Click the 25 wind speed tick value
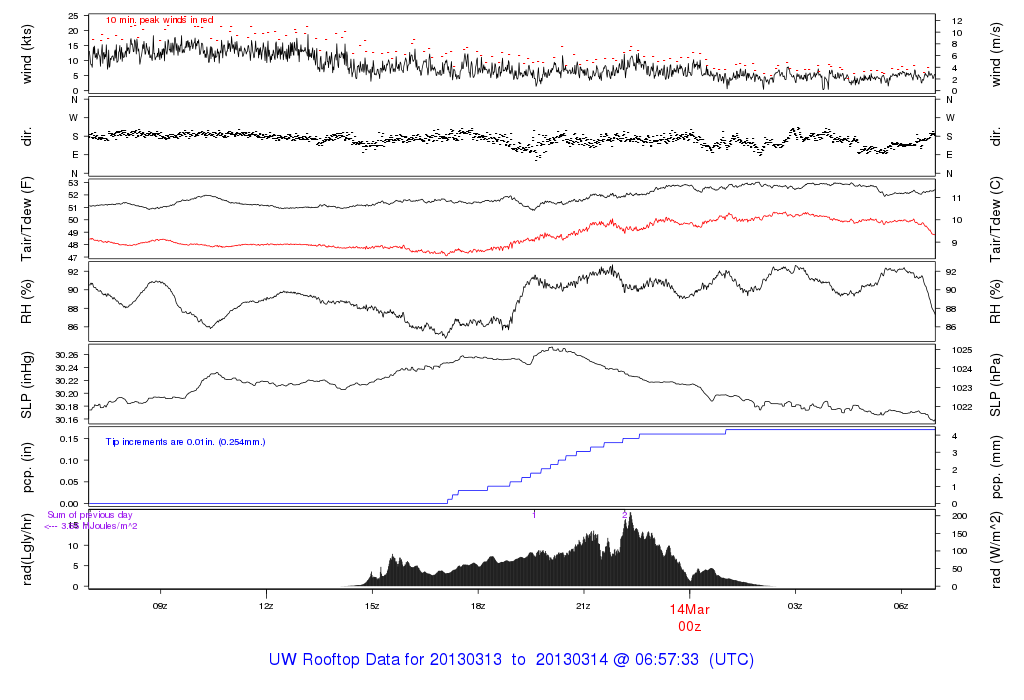Viewport: 1024px width, 700px height. point(74,16)
